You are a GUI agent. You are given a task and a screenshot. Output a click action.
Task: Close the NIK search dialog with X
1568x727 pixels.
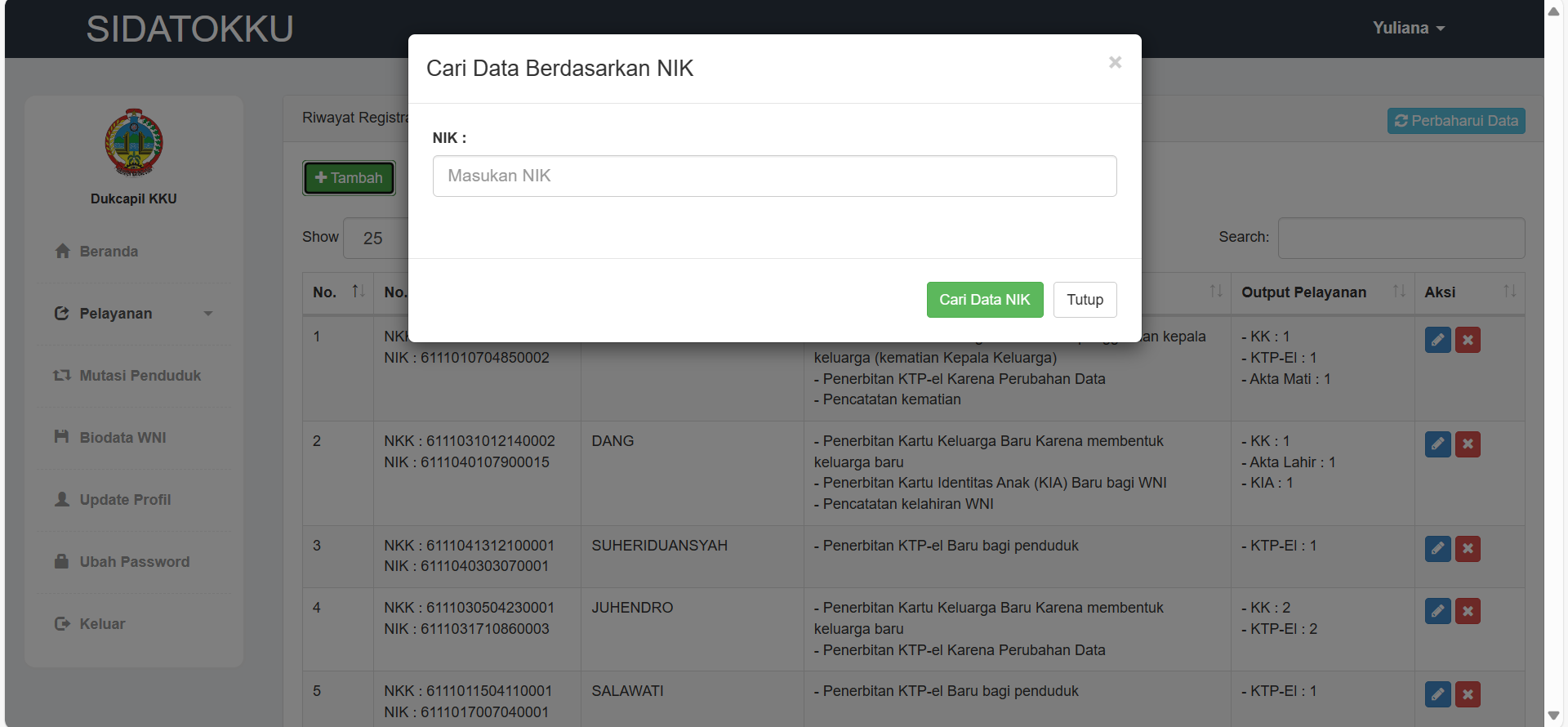pyautogui.click(x=1115, y=63)
